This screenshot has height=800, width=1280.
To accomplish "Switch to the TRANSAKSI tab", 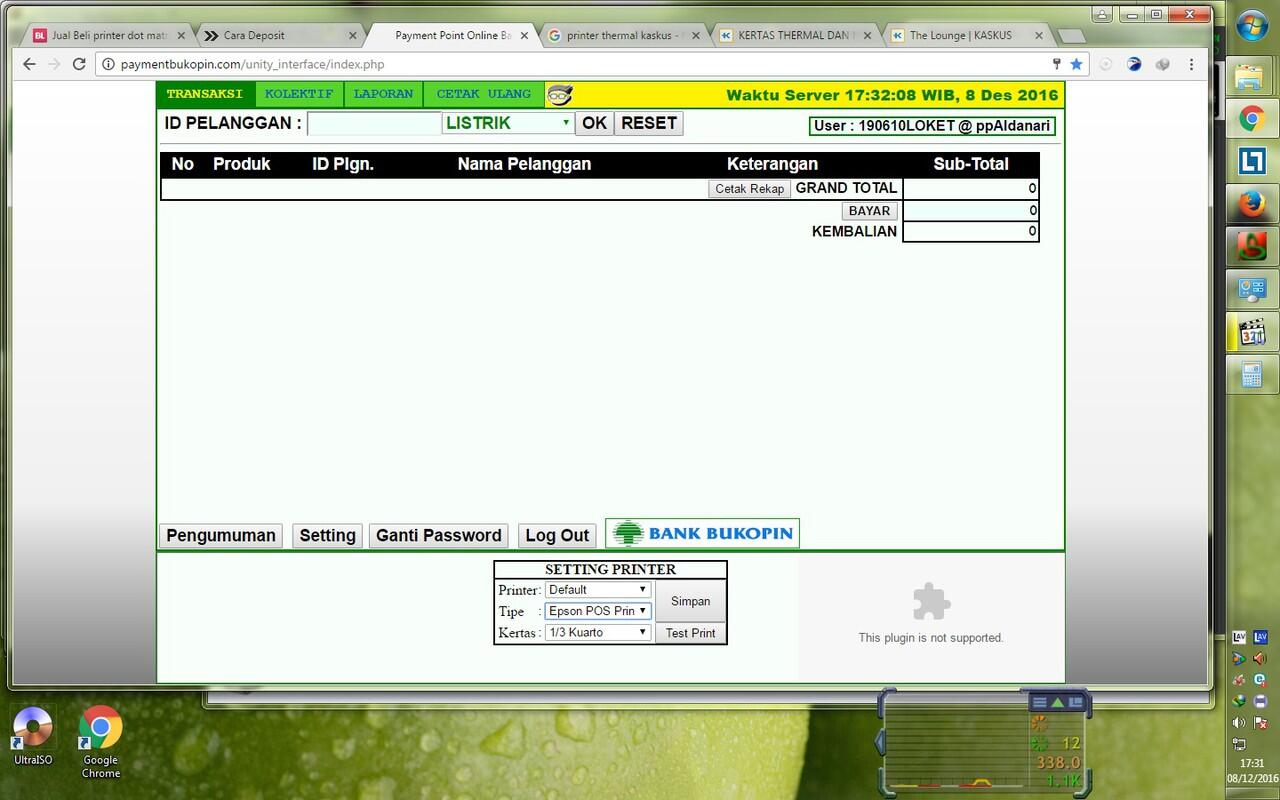I will pos(205,94).
